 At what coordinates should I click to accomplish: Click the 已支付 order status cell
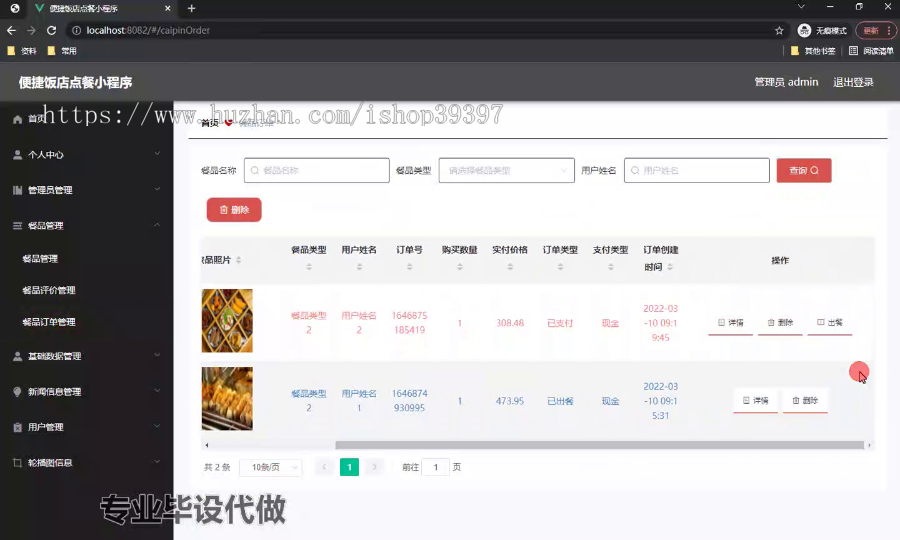[x=560, y=323]
